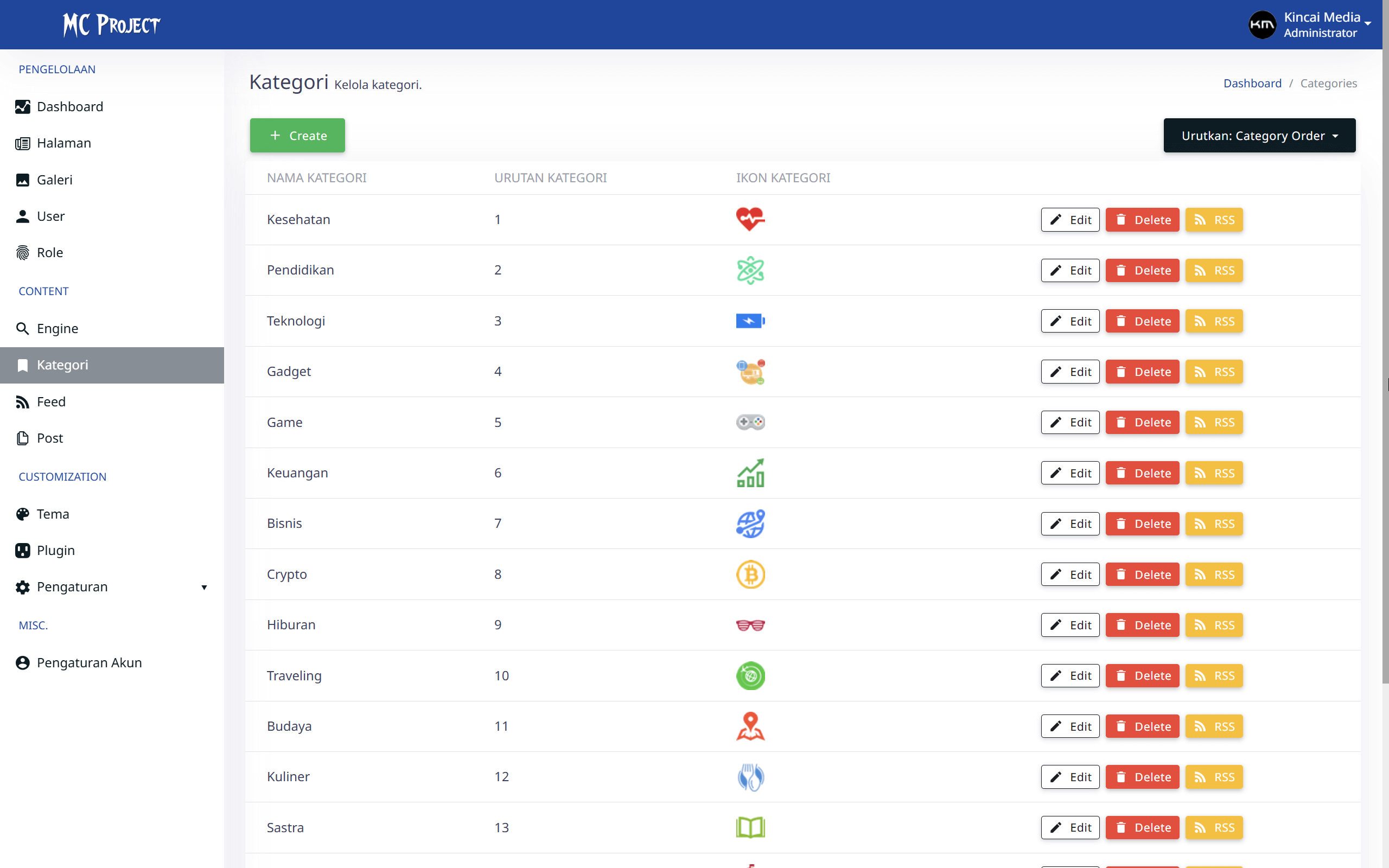Click the green Create button

click(297, 136)
